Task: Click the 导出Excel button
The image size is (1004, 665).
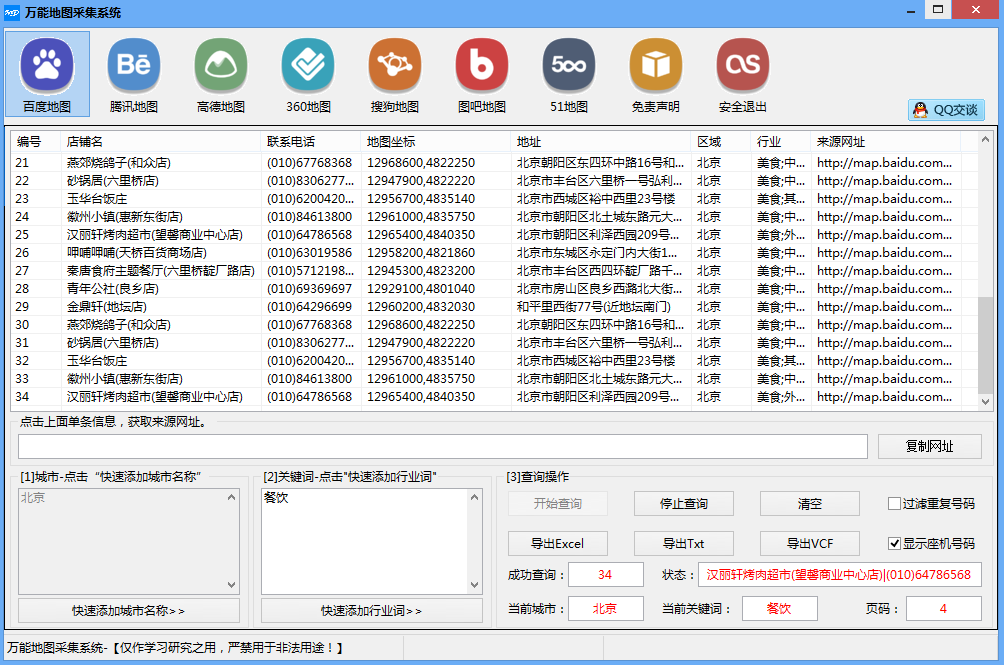Action: pos(558,544)
